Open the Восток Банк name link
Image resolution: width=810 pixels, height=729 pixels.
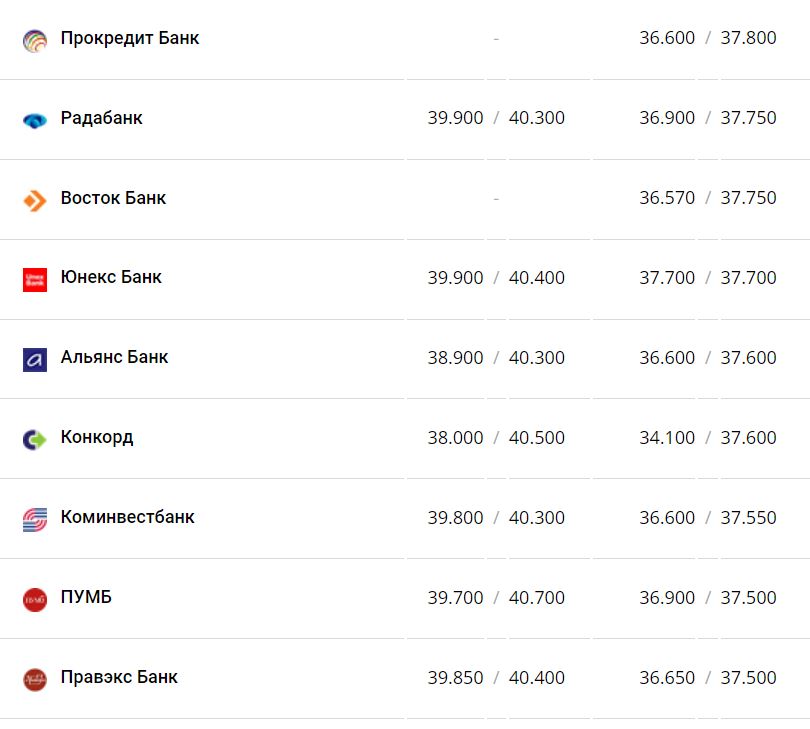tap(113, 198)
